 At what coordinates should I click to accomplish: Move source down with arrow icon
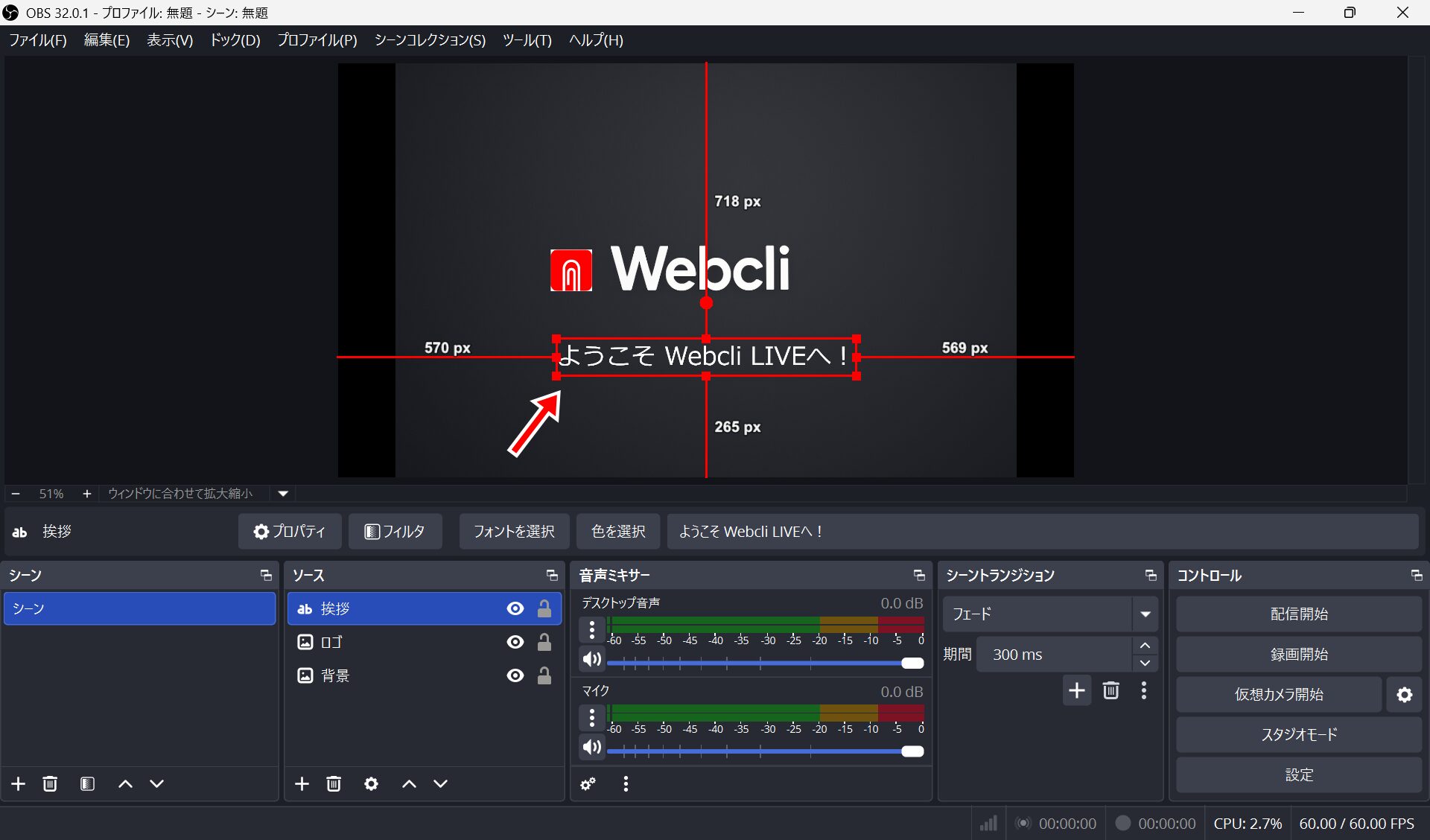441,783
